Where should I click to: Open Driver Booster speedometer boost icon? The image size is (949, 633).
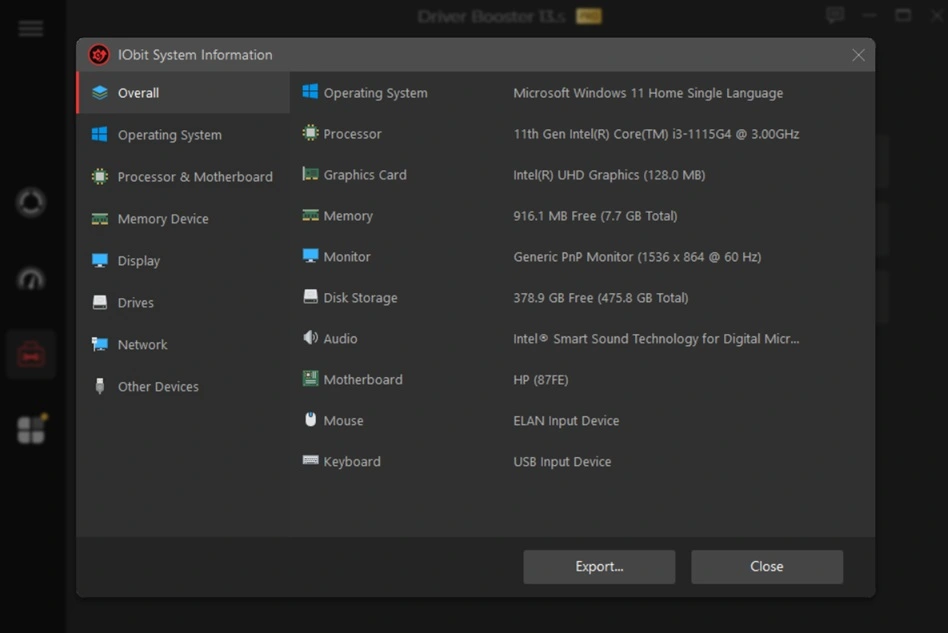click(x=31, y=280)
